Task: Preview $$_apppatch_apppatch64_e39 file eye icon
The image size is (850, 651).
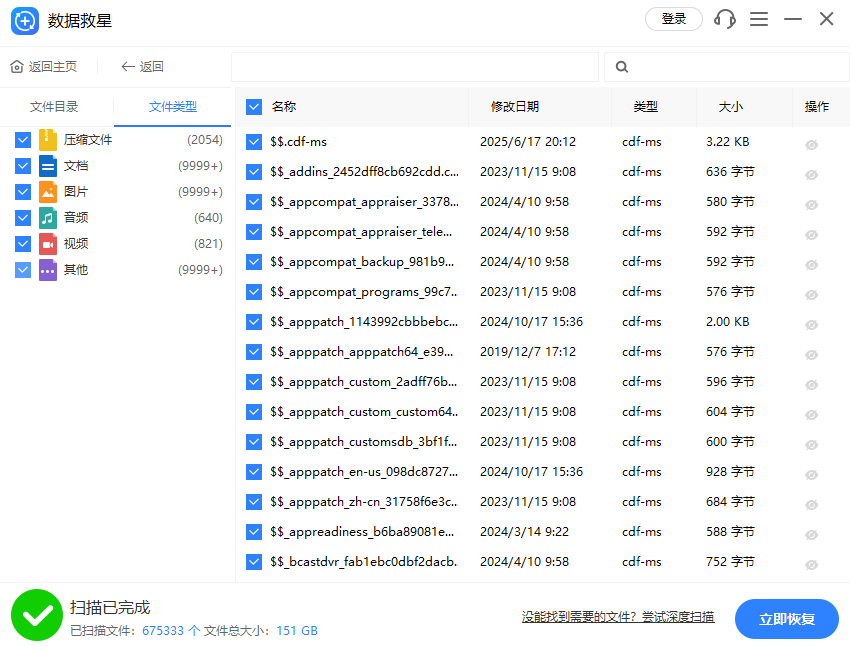Action: coord(812,354)
